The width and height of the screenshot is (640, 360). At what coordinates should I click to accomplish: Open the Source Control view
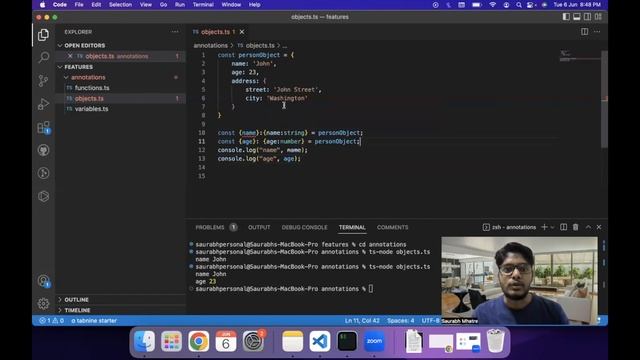click(x=43, y=80)
